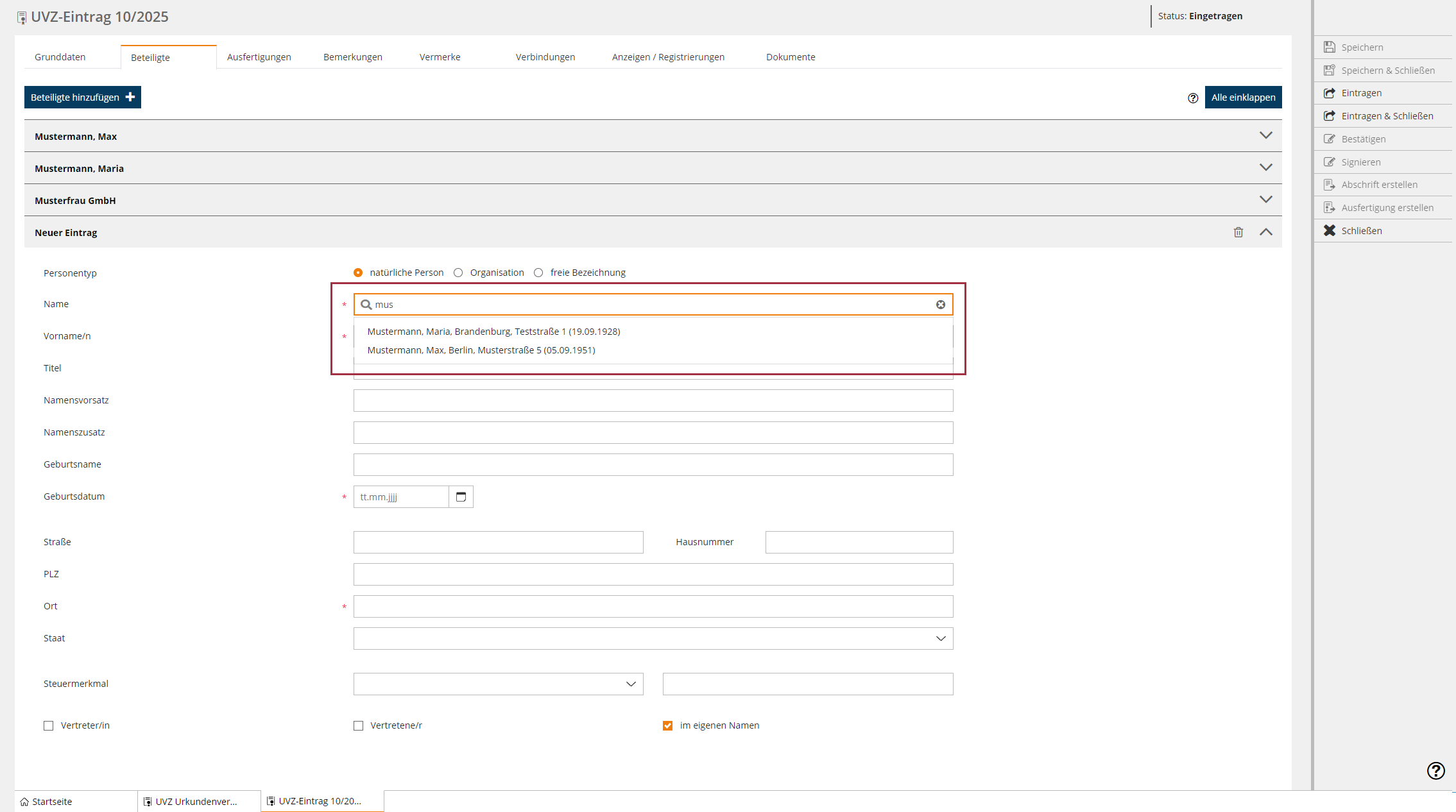Click into the Geburtsname field
1456x812 pixels.
[x=653, y=465]
